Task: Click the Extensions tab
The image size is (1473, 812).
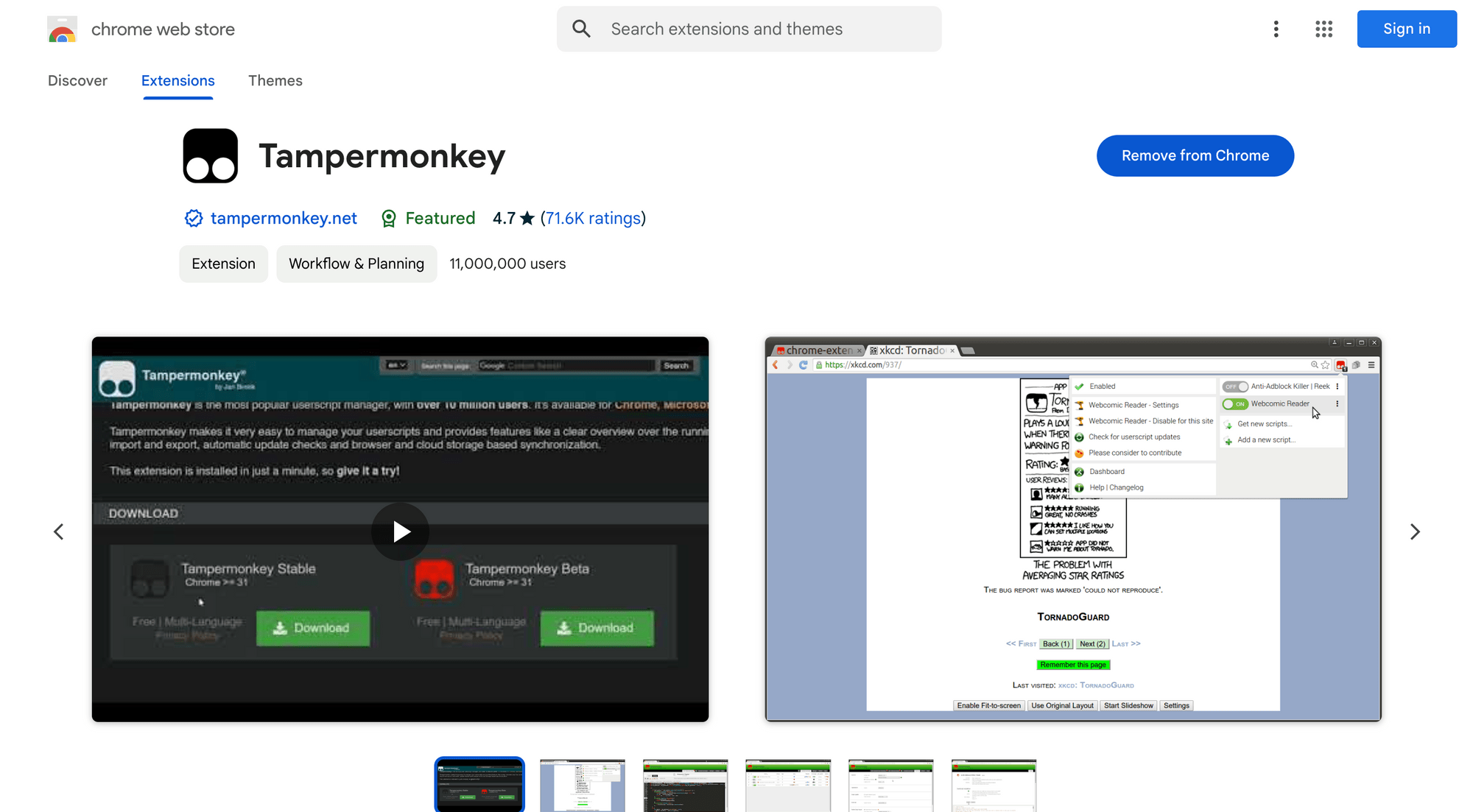Action: coord(178,80)
